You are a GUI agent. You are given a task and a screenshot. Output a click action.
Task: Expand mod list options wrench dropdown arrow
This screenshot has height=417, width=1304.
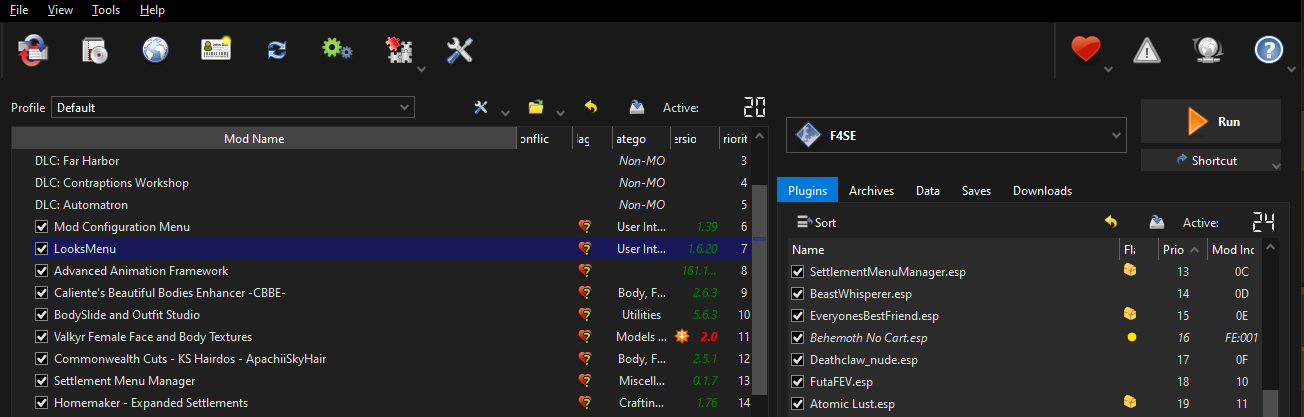pyautogui.click(x=505, y=111)
